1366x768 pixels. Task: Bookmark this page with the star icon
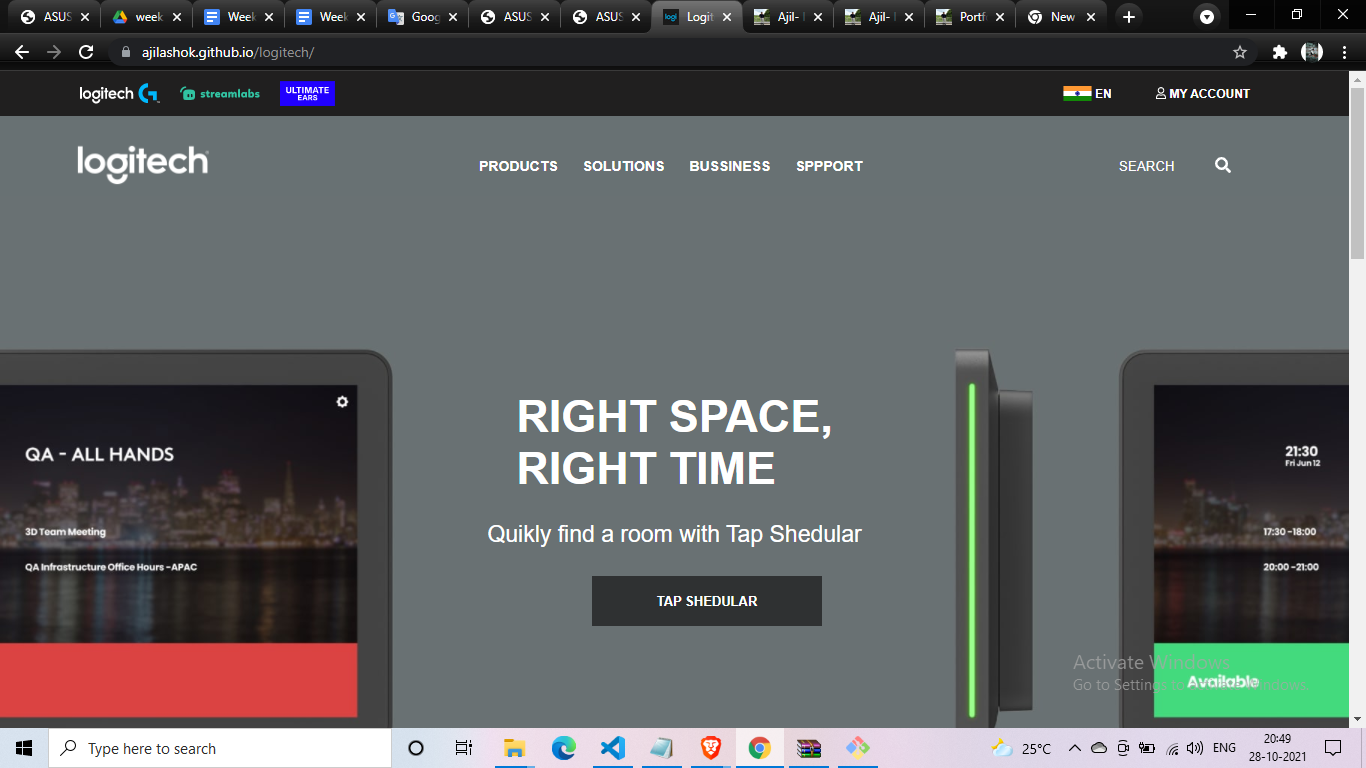pyautogui.click(x=1240, y=52)
